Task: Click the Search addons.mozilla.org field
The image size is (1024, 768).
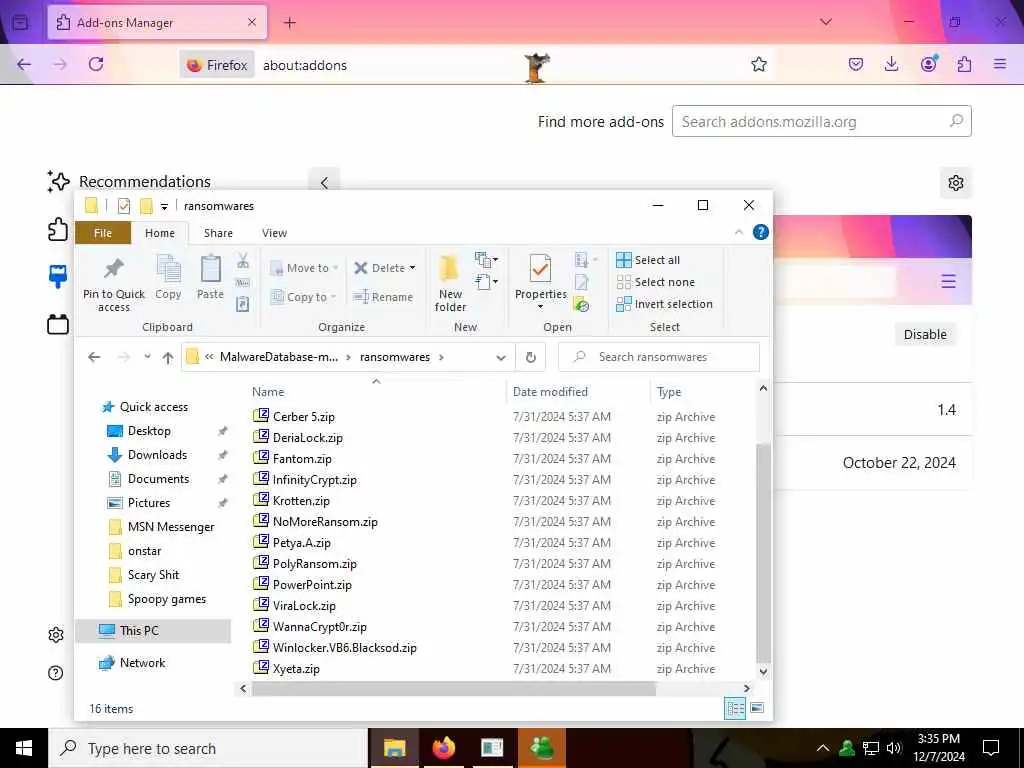Action: coord(822,121)
